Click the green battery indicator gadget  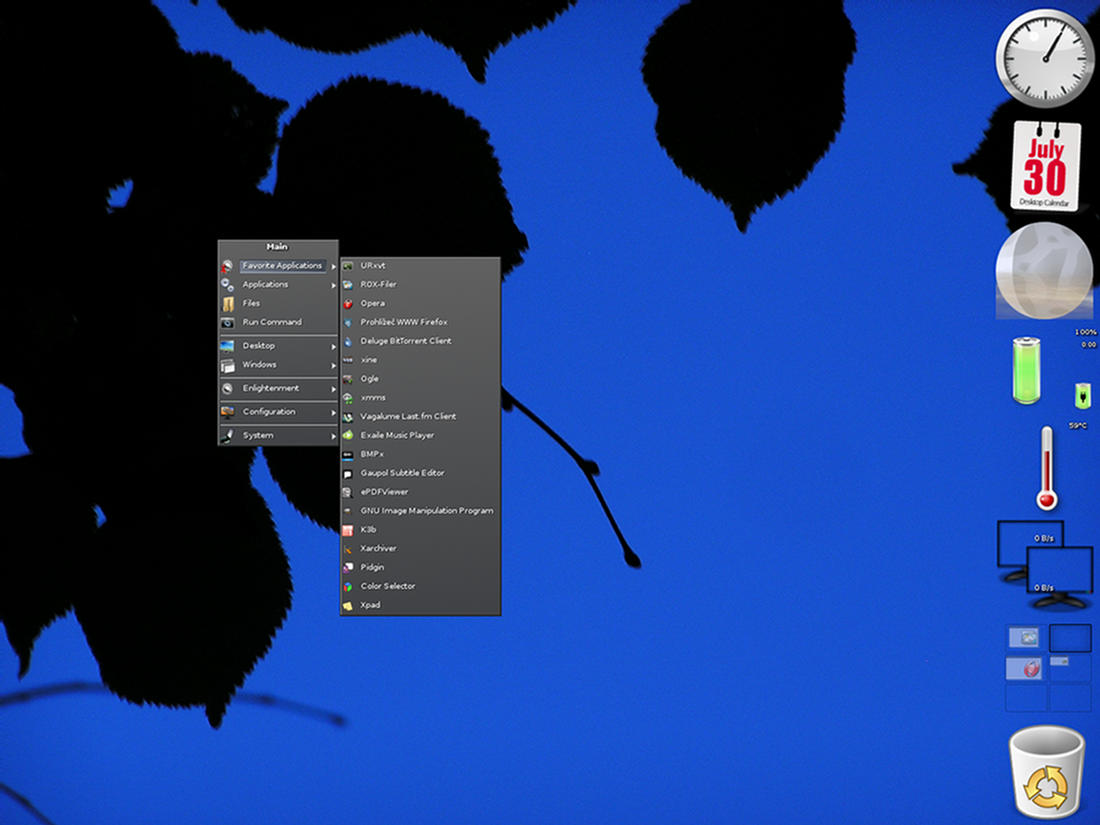(1028, 371)
